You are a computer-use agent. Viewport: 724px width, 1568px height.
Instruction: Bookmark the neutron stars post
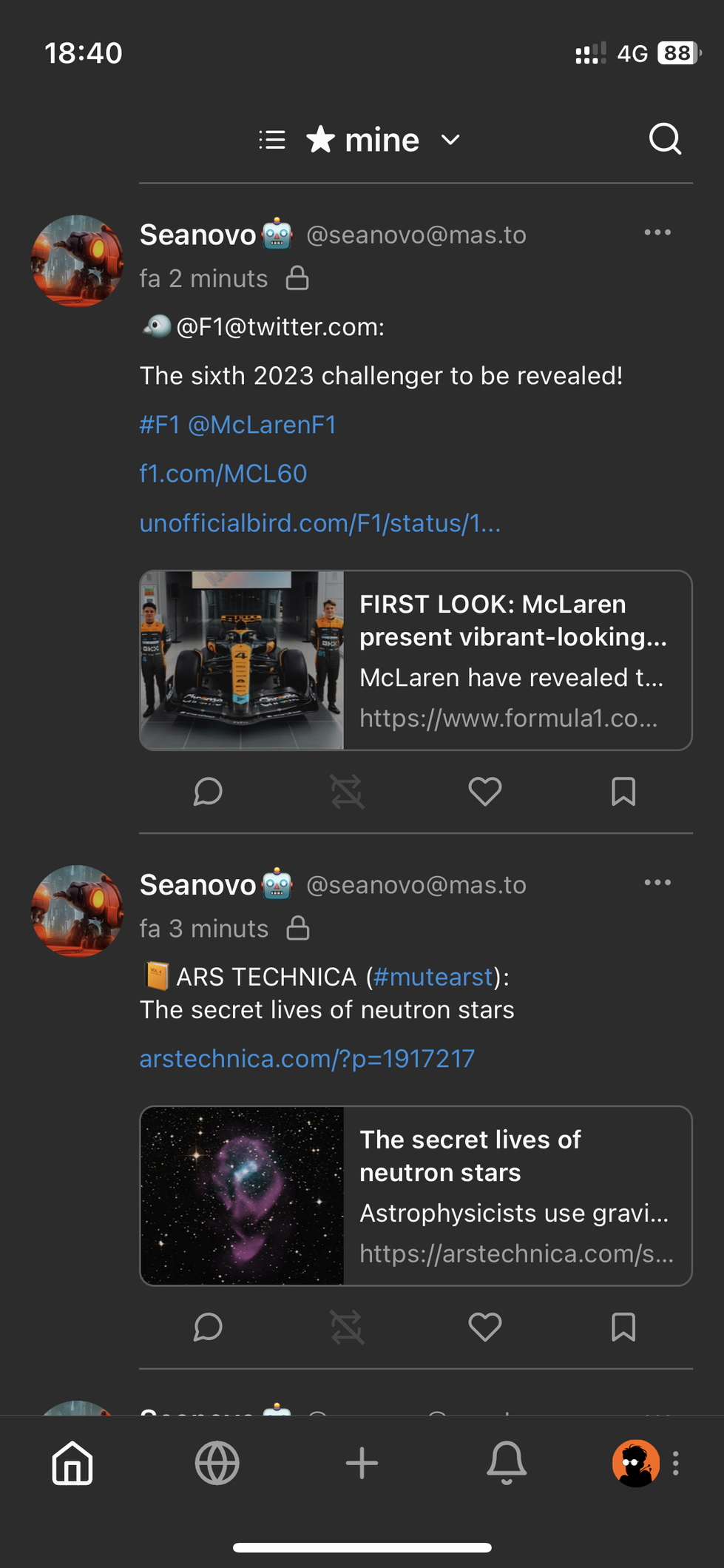pyautogui.click(x=623, y=1328)
